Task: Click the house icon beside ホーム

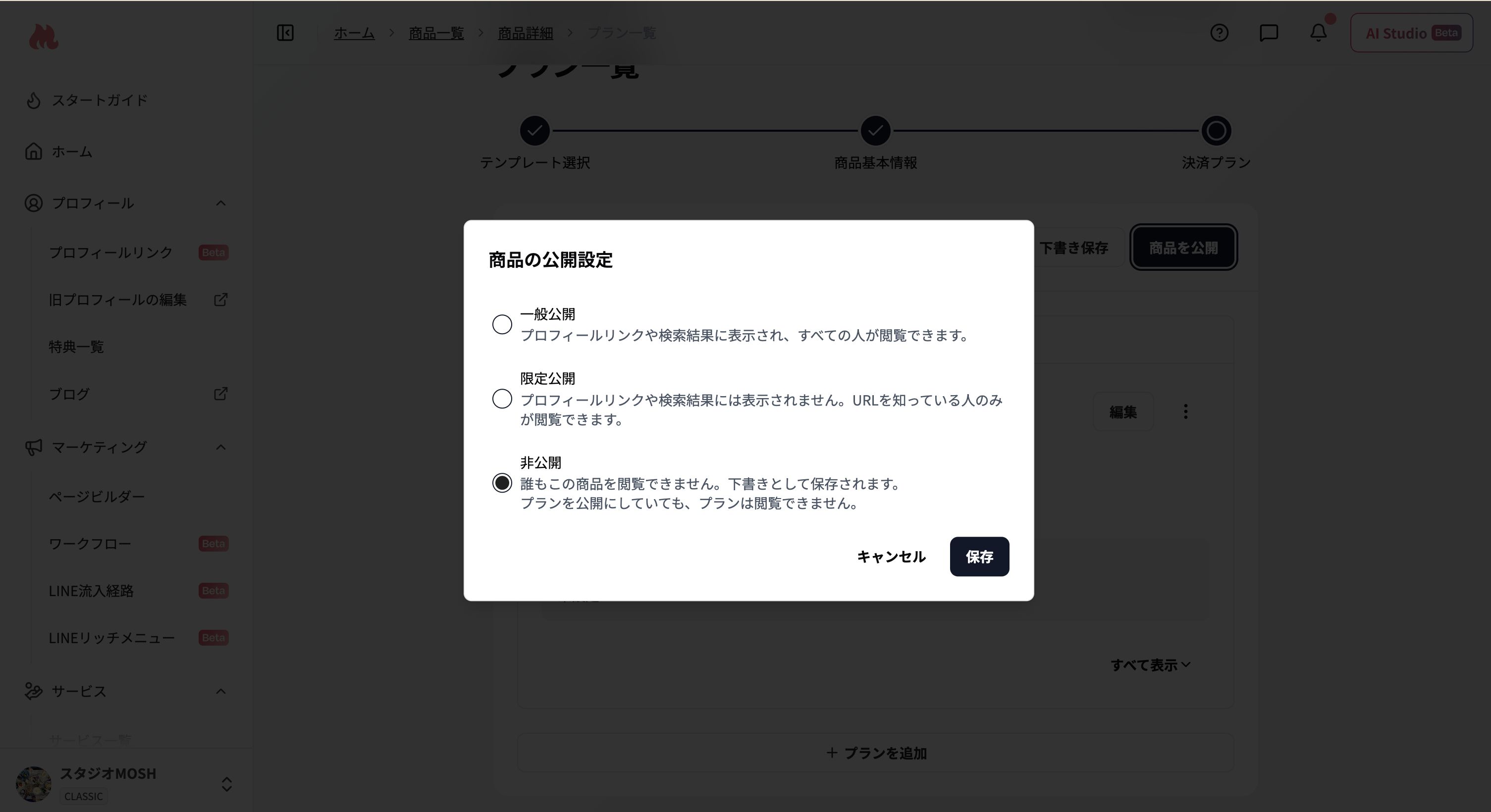Action: [34, 152]
